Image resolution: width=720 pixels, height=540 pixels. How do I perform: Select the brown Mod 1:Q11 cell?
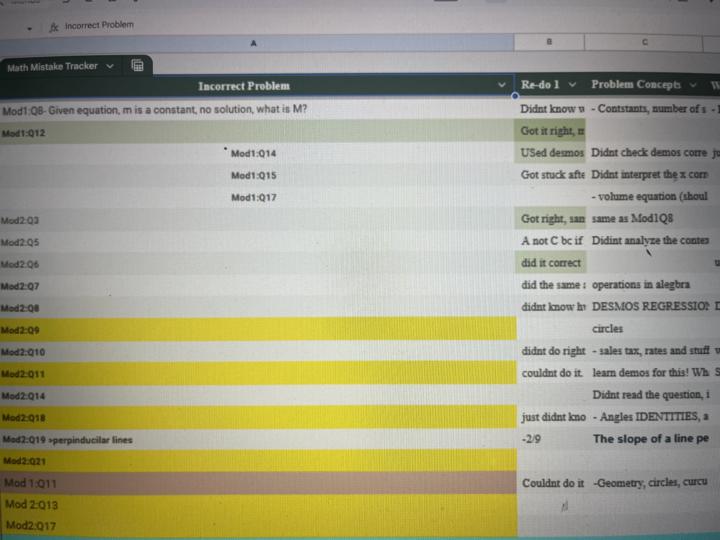(x=258, y=483)
